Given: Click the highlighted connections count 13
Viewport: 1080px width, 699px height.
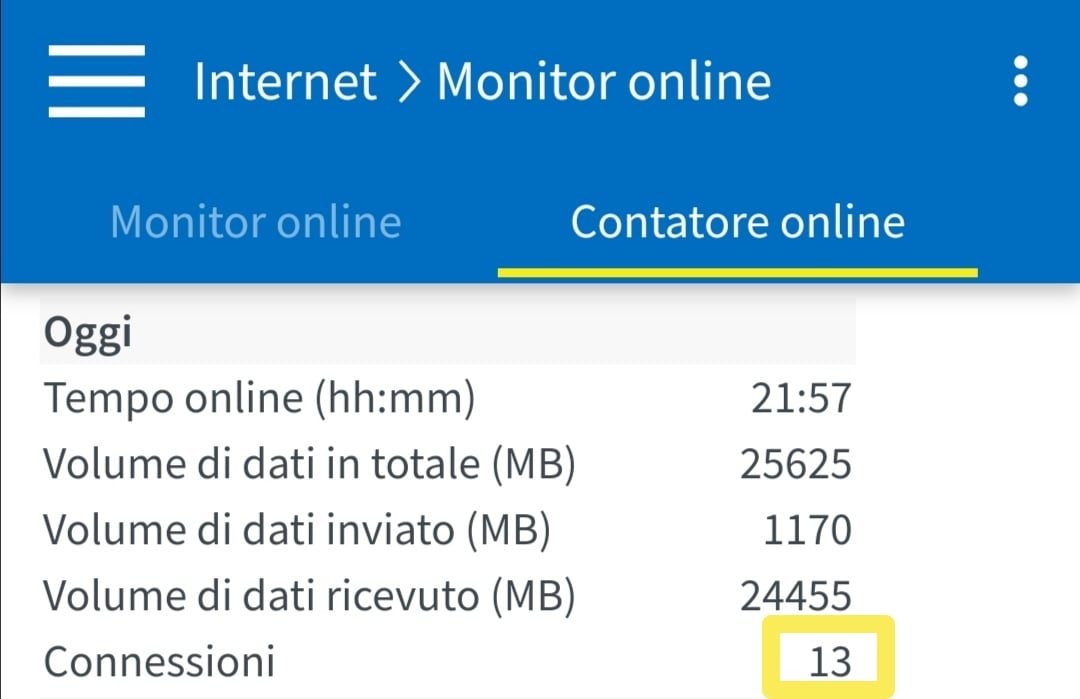Looking at the screenshot, I should (829, 661).
